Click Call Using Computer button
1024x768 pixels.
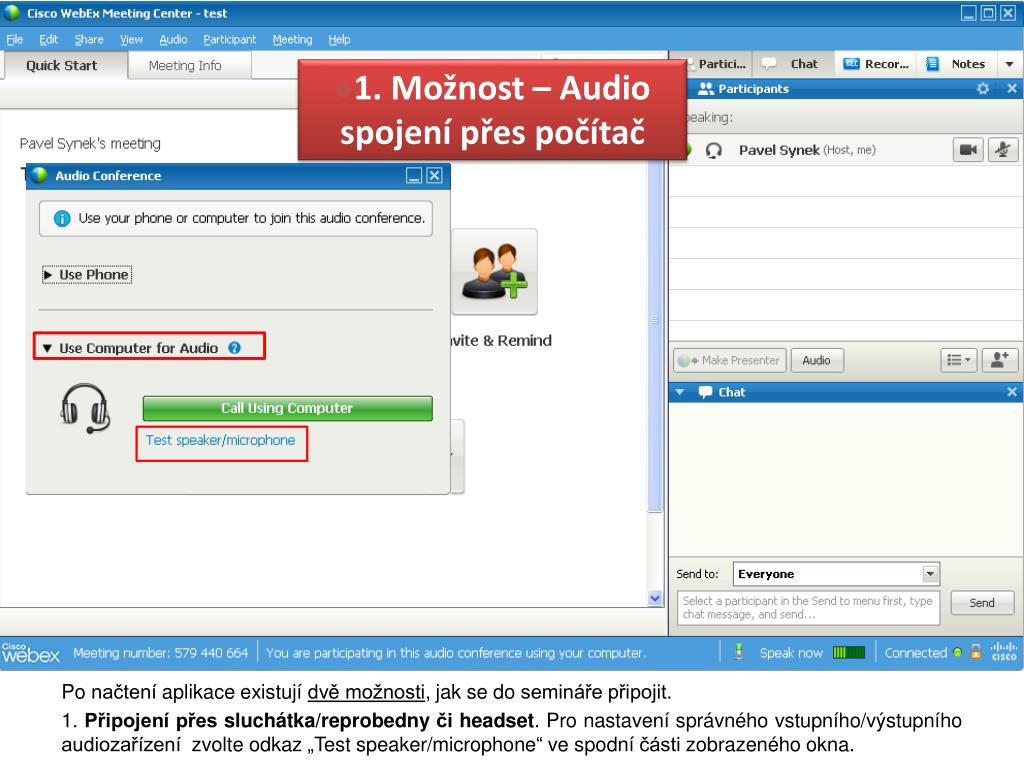point(287,408)
